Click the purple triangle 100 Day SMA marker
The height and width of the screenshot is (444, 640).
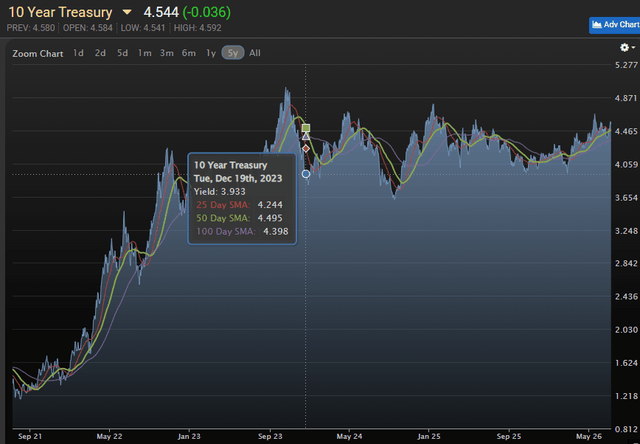tap(306, 136)
